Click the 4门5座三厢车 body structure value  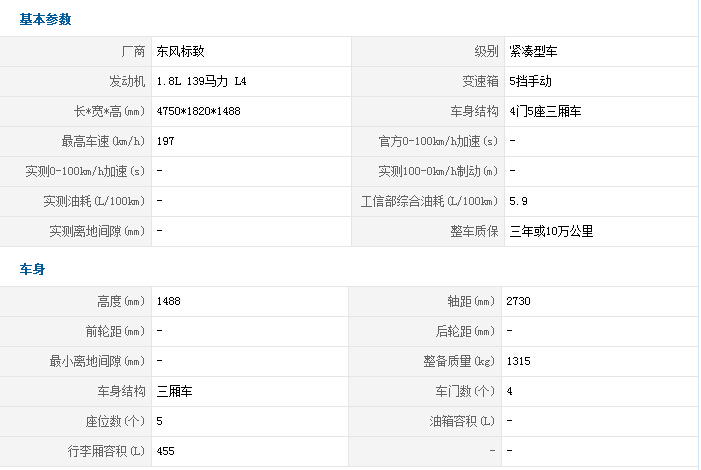pyautogui.click(x=545, y=111)
